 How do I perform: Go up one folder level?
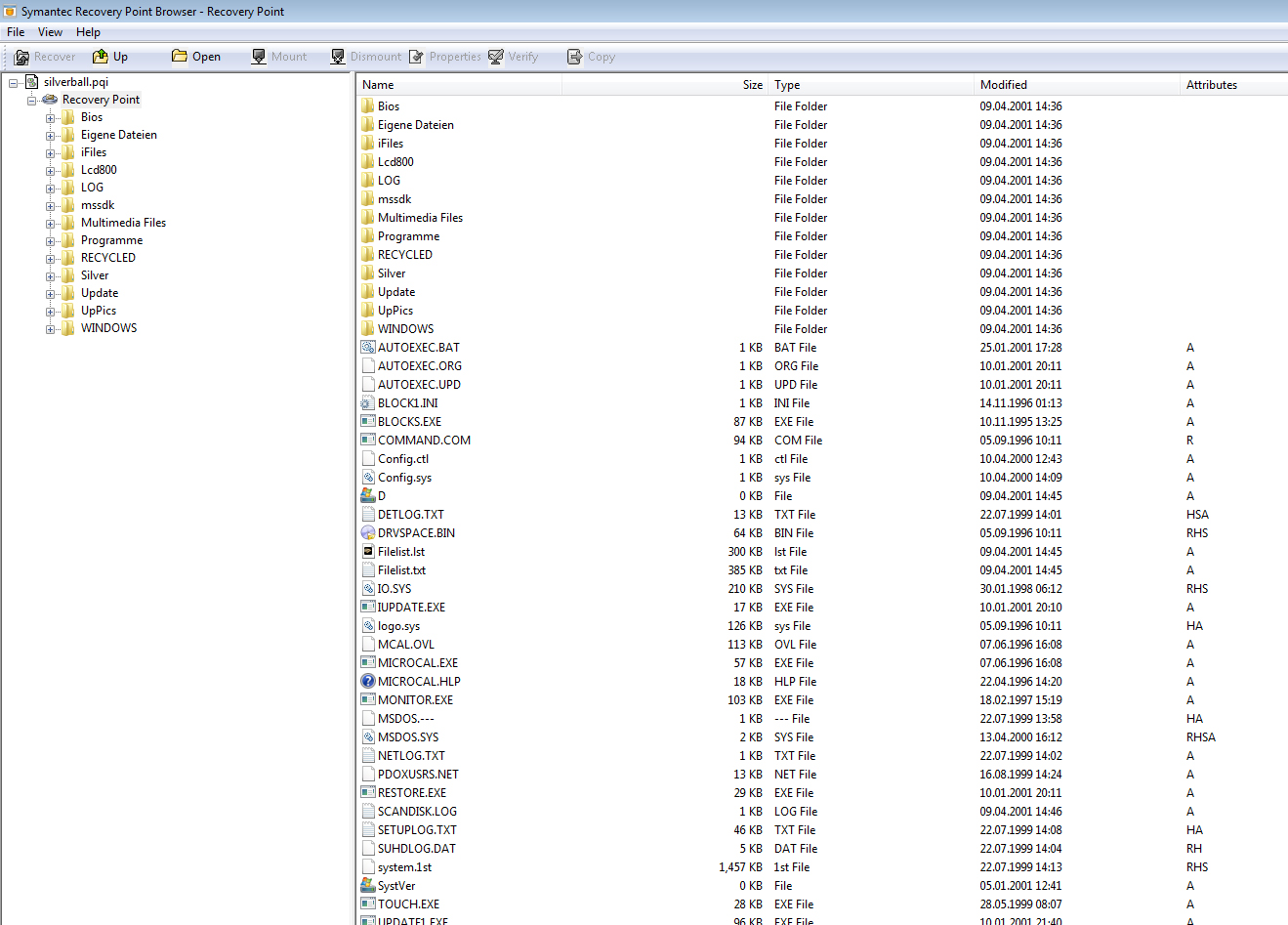click(x=100, y=57)
